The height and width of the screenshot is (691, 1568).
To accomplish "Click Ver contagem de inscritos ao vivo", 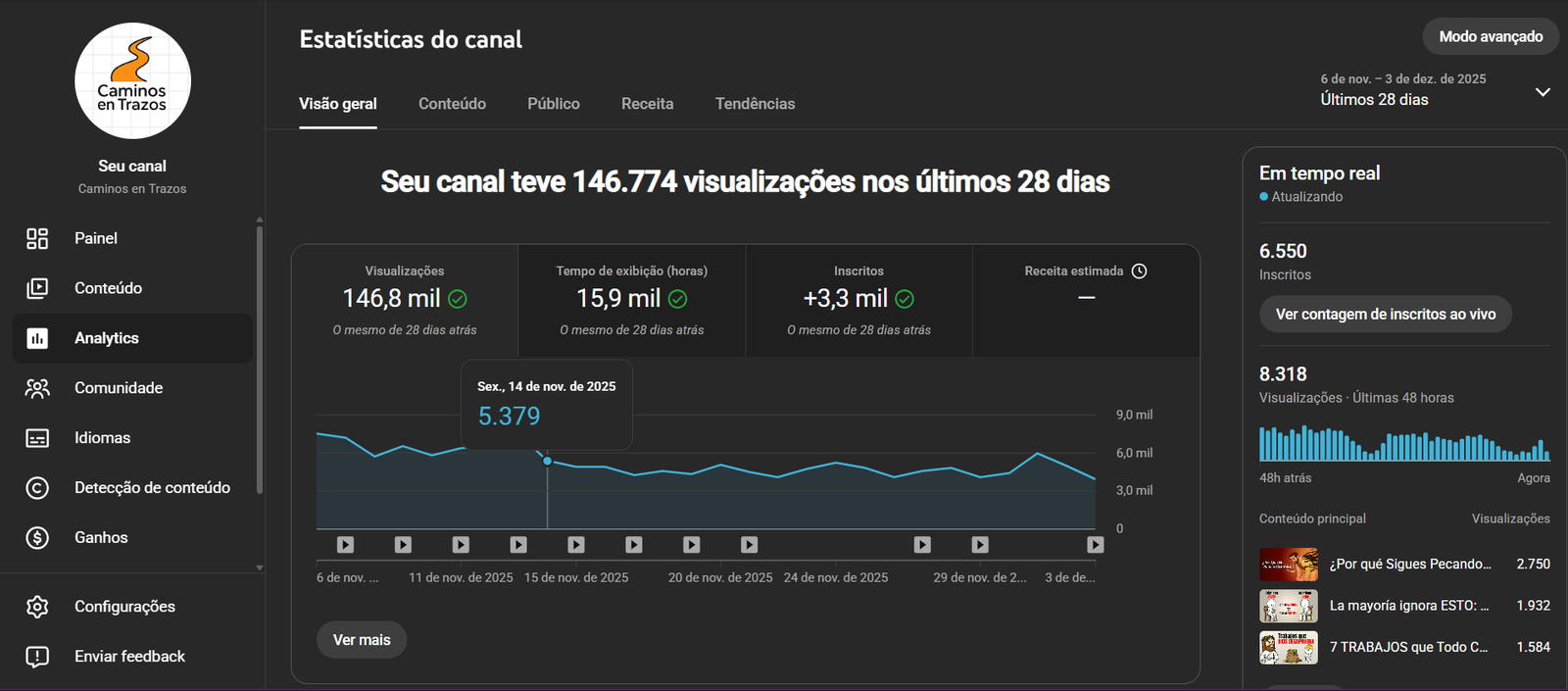I will [x=1386, y=315].
